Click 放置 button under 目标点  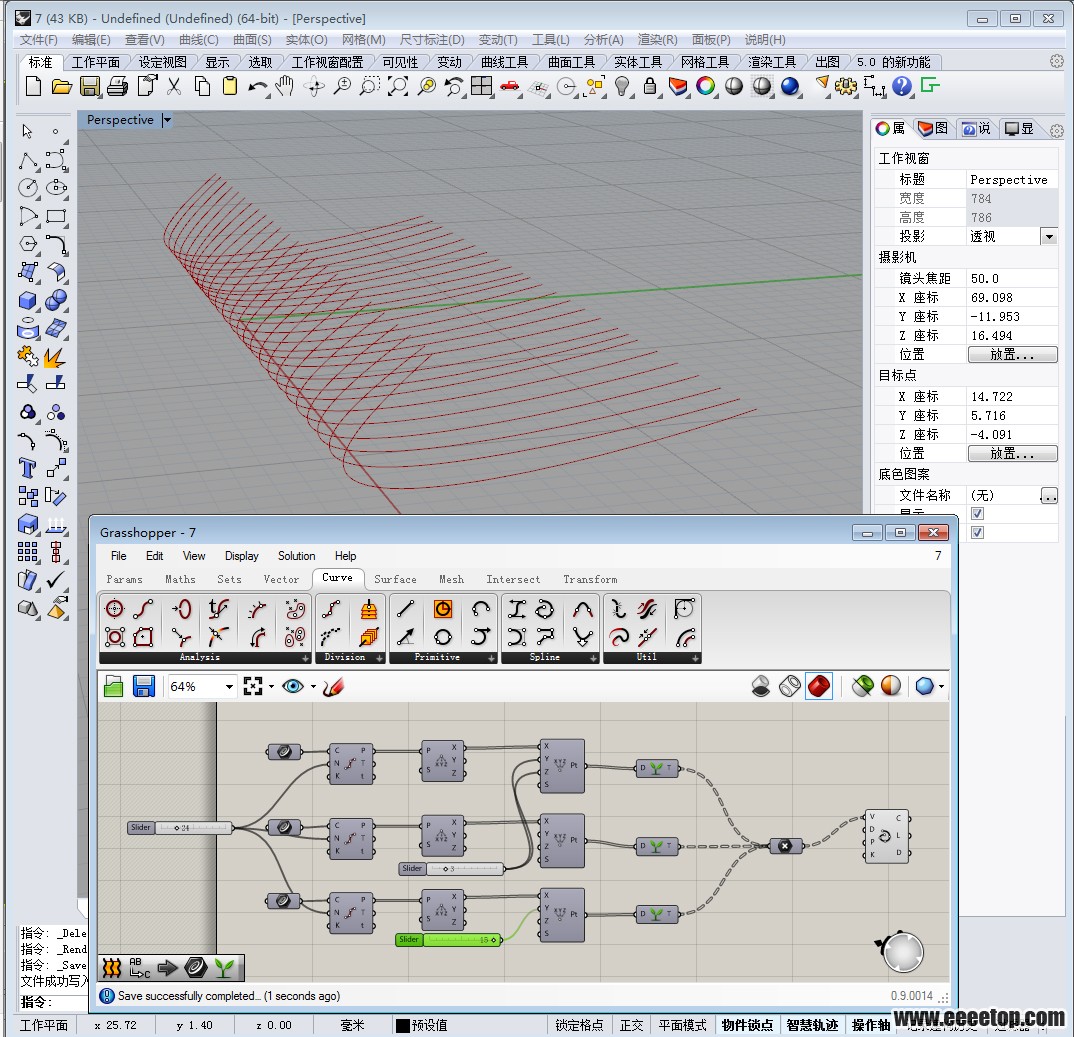pyautogui.click(x=1012, y=453)
